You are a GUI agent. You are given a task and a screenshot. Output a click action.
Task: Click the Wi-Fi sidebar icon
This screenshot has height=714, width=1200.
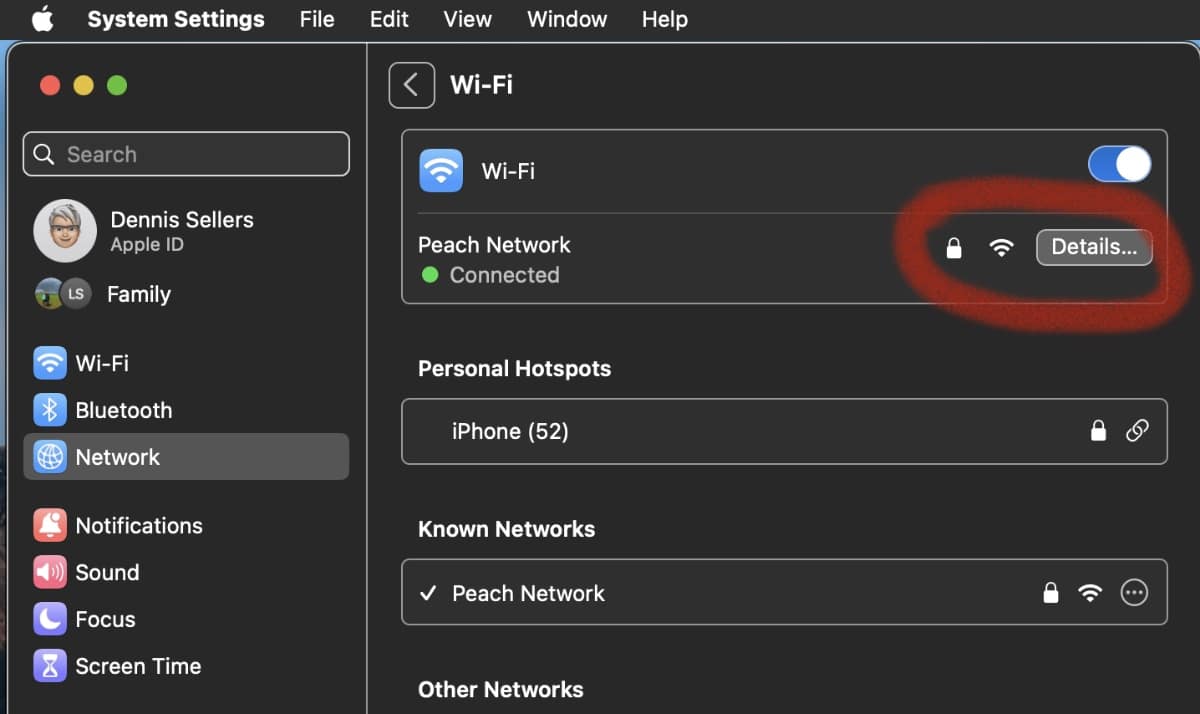(50, 363)
